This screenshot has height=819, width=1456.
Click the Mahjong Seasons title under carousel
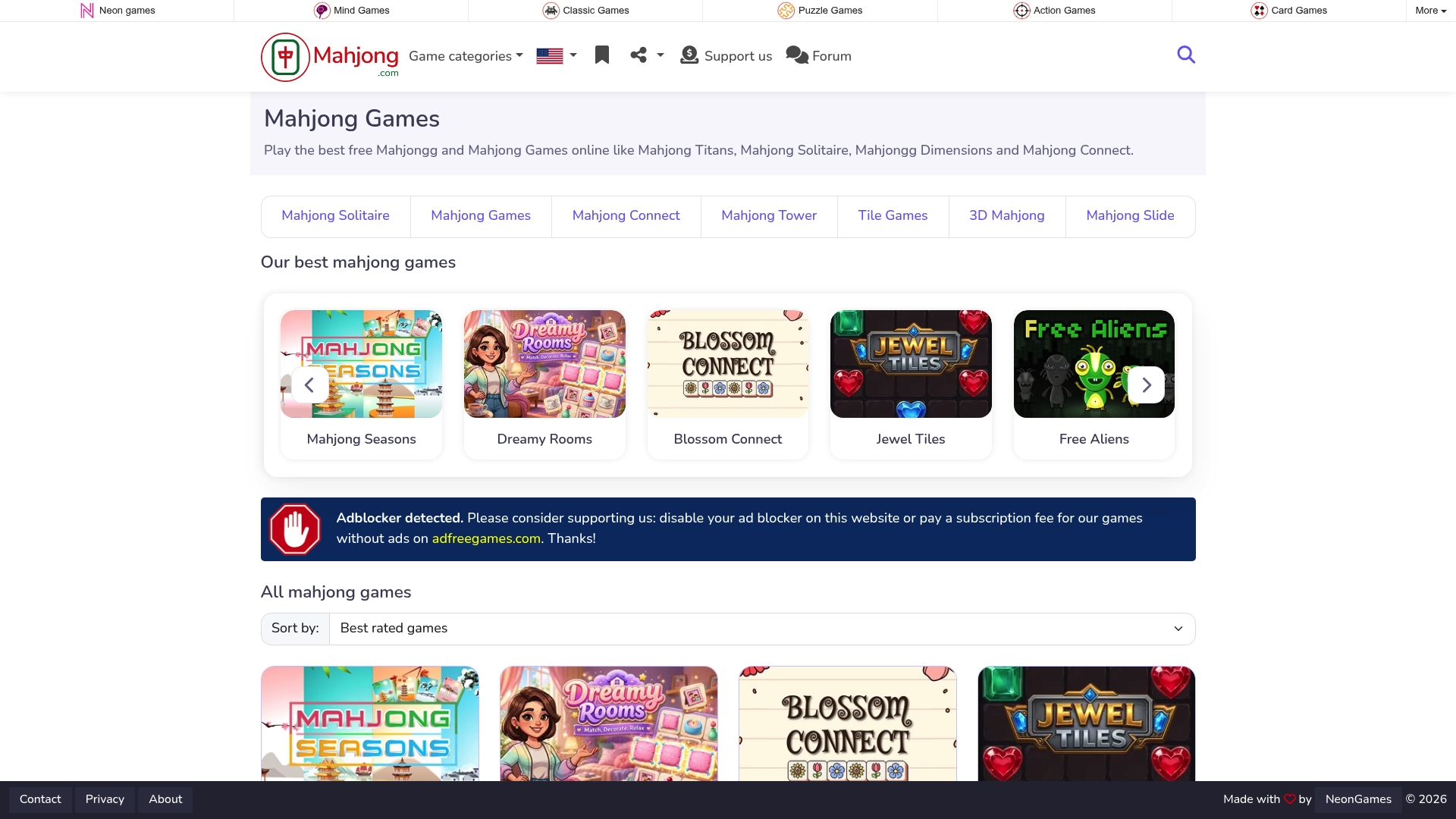(361, 439)
